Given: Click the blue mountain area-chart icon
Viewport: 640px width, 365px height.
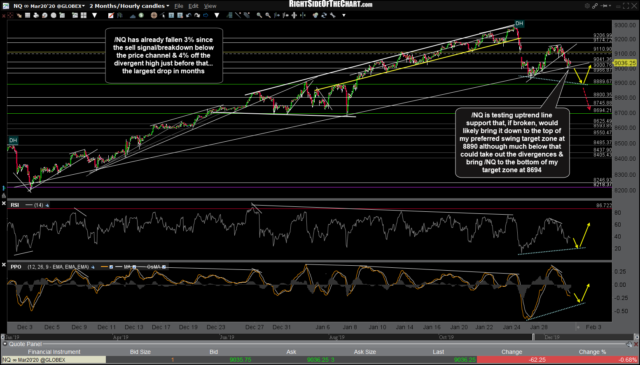Looking at the screenshot, I should (x=133, y=15).
